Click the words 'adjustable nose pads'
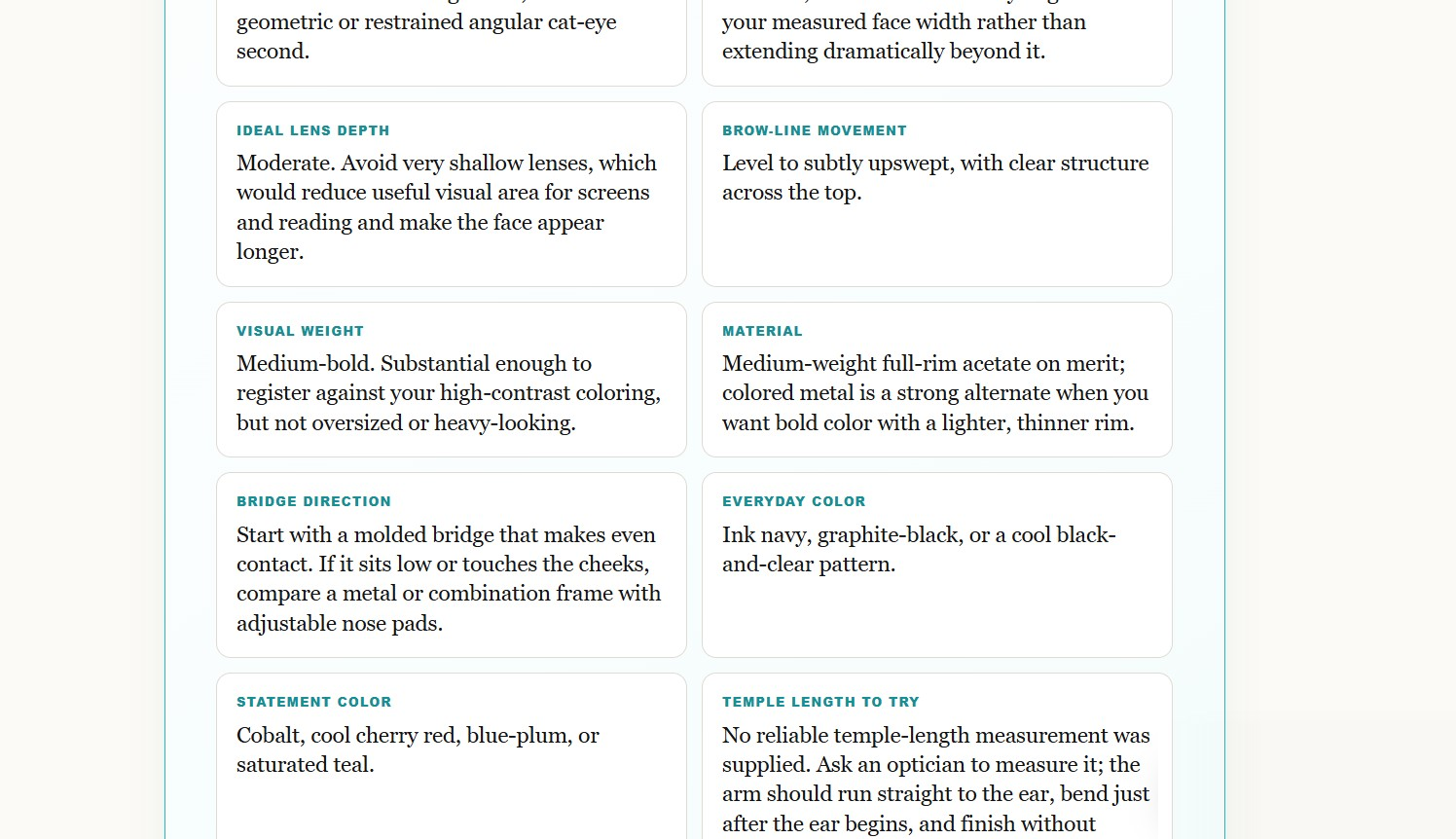 point(340,624)
